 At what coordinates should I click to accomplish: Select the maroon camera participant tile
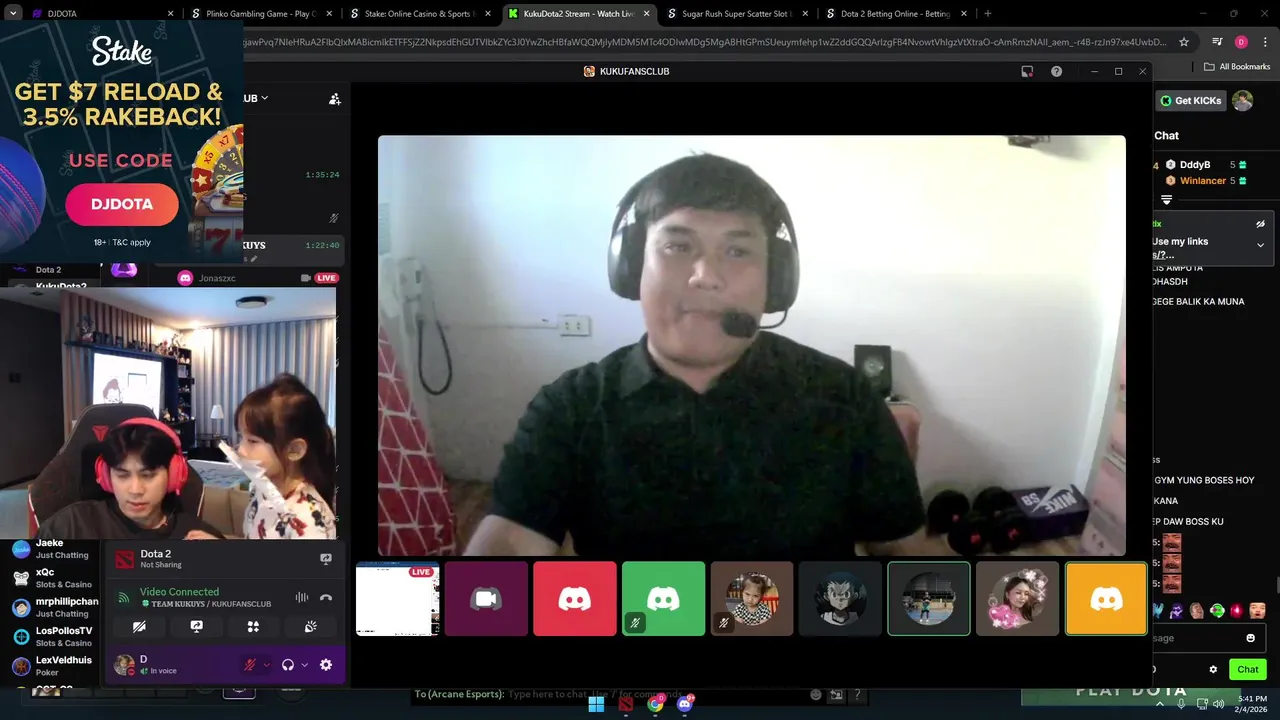coord(486,598)
